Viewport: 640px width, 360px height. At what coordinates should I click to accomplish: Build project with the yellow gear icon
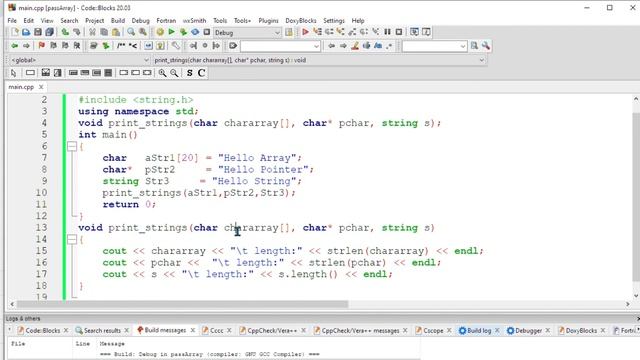point(160,32)
